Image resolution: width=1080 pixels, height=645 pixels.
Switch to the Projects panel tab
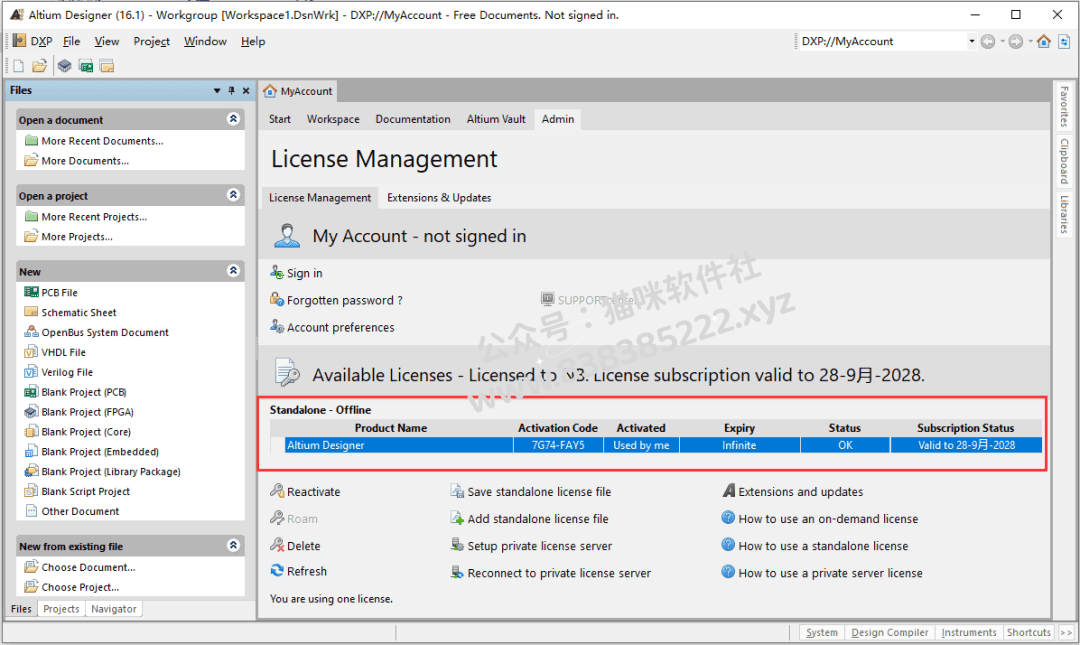click(x=61, y=609)
